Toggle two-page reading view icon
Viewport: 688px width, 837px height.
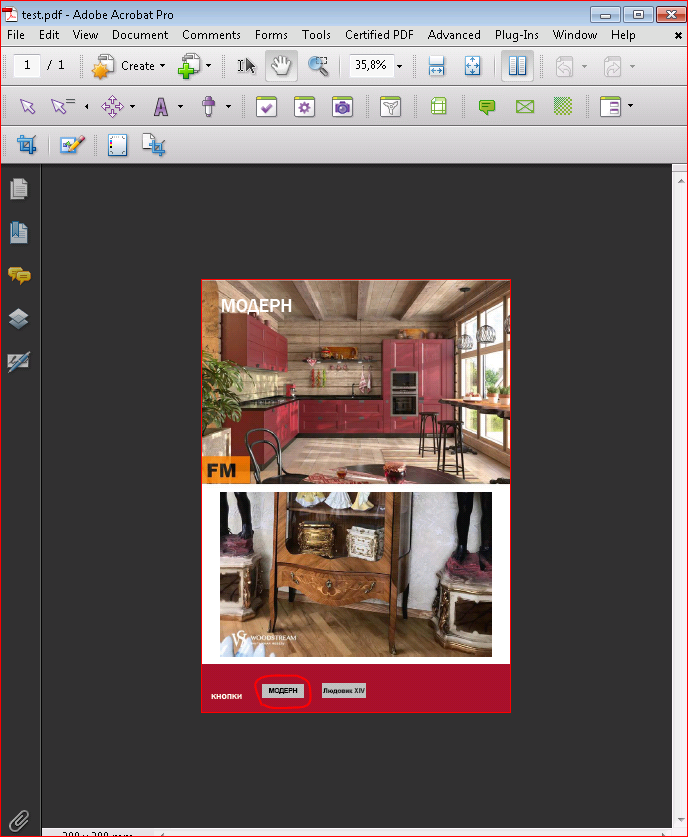coord(517,66)
